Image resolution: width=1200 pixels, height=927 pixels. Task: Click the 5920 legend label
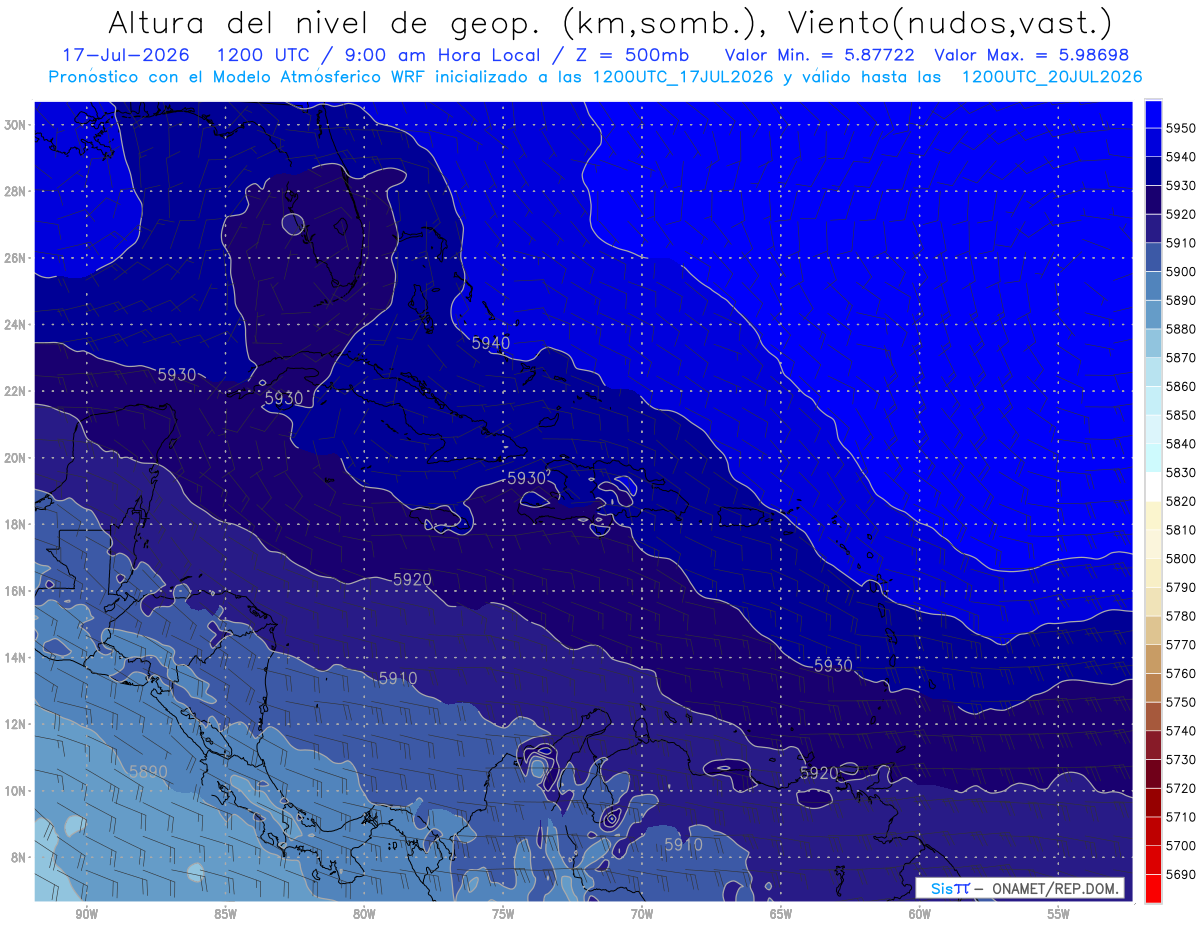click(x=1181, y=214)
